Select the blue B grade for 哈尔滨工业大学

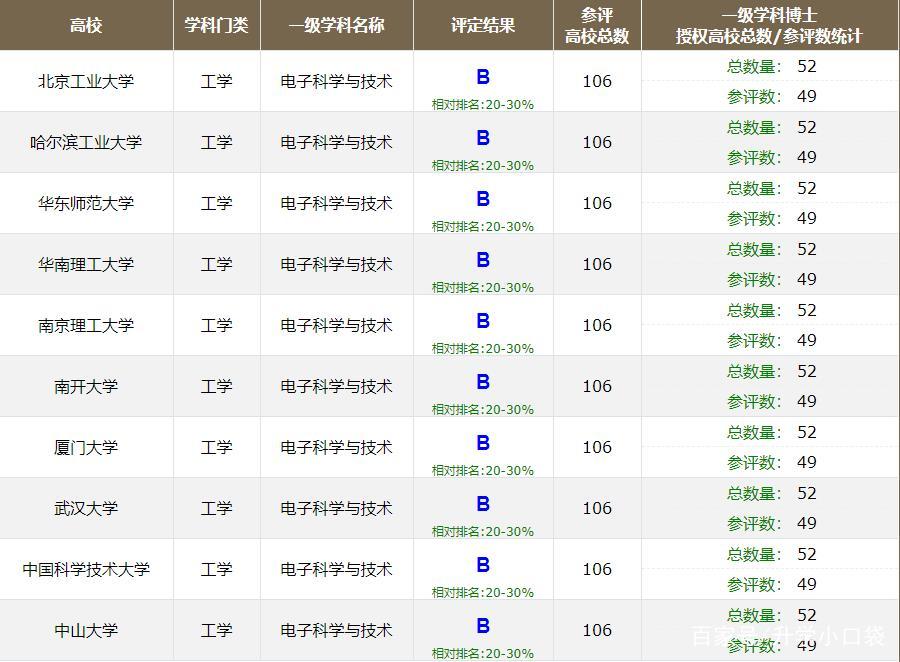pyautogui.click(x=483, y=138)
